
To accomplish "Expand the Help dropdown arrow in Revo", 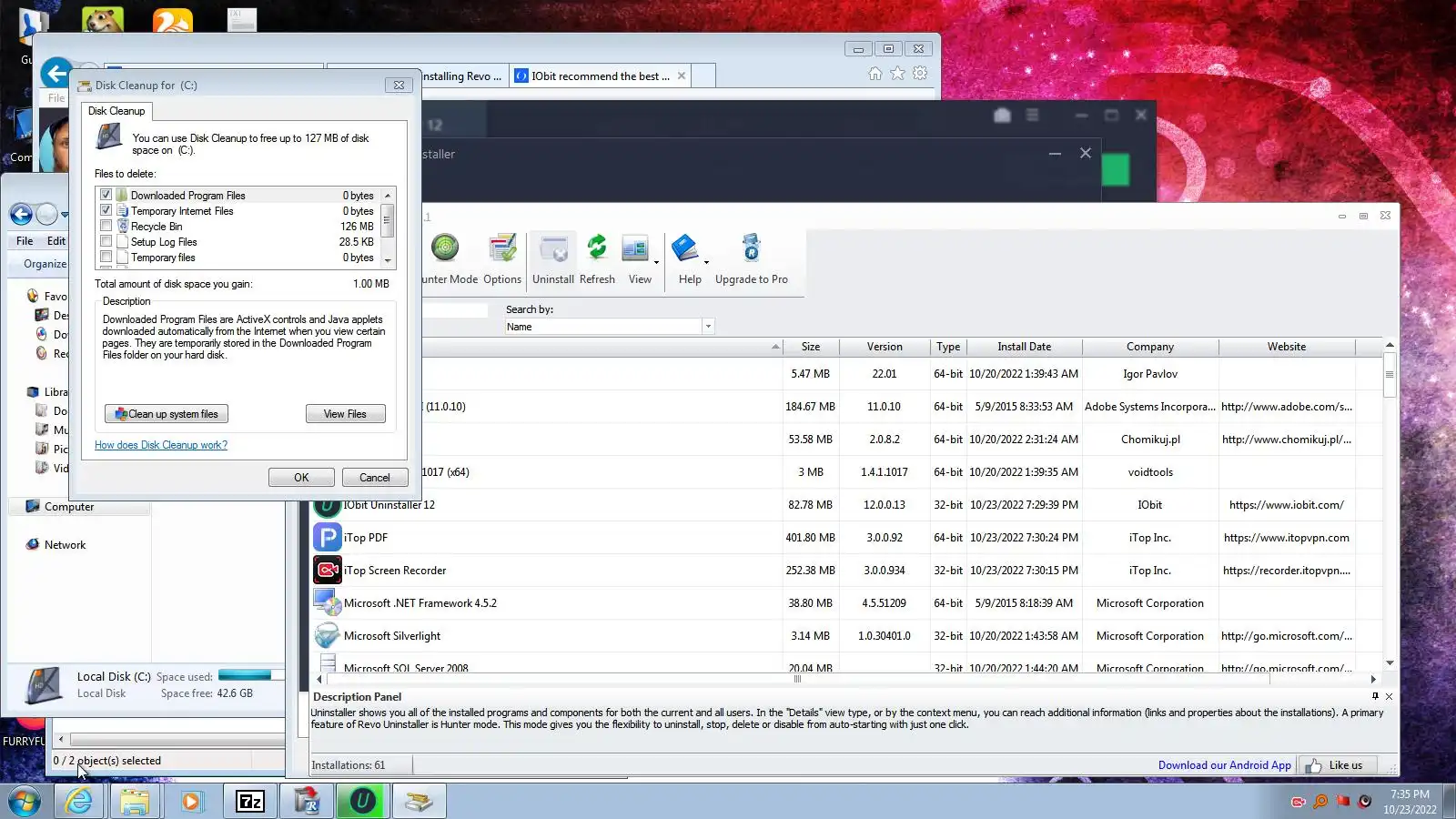I will pyautogui.click(x=706, y=263).
